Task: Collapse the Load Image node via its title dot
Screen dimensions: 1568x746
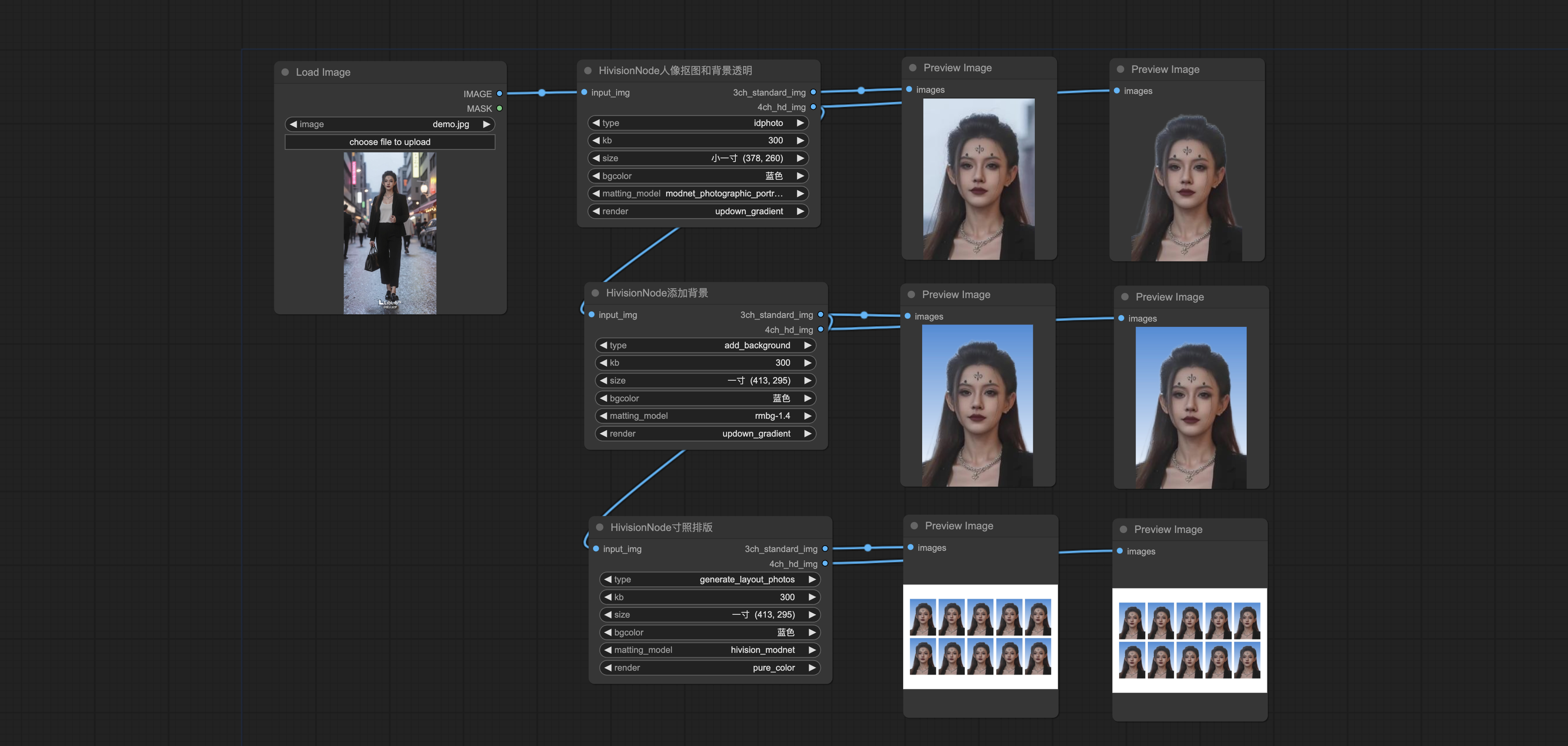Action: [x=285, y=72]
